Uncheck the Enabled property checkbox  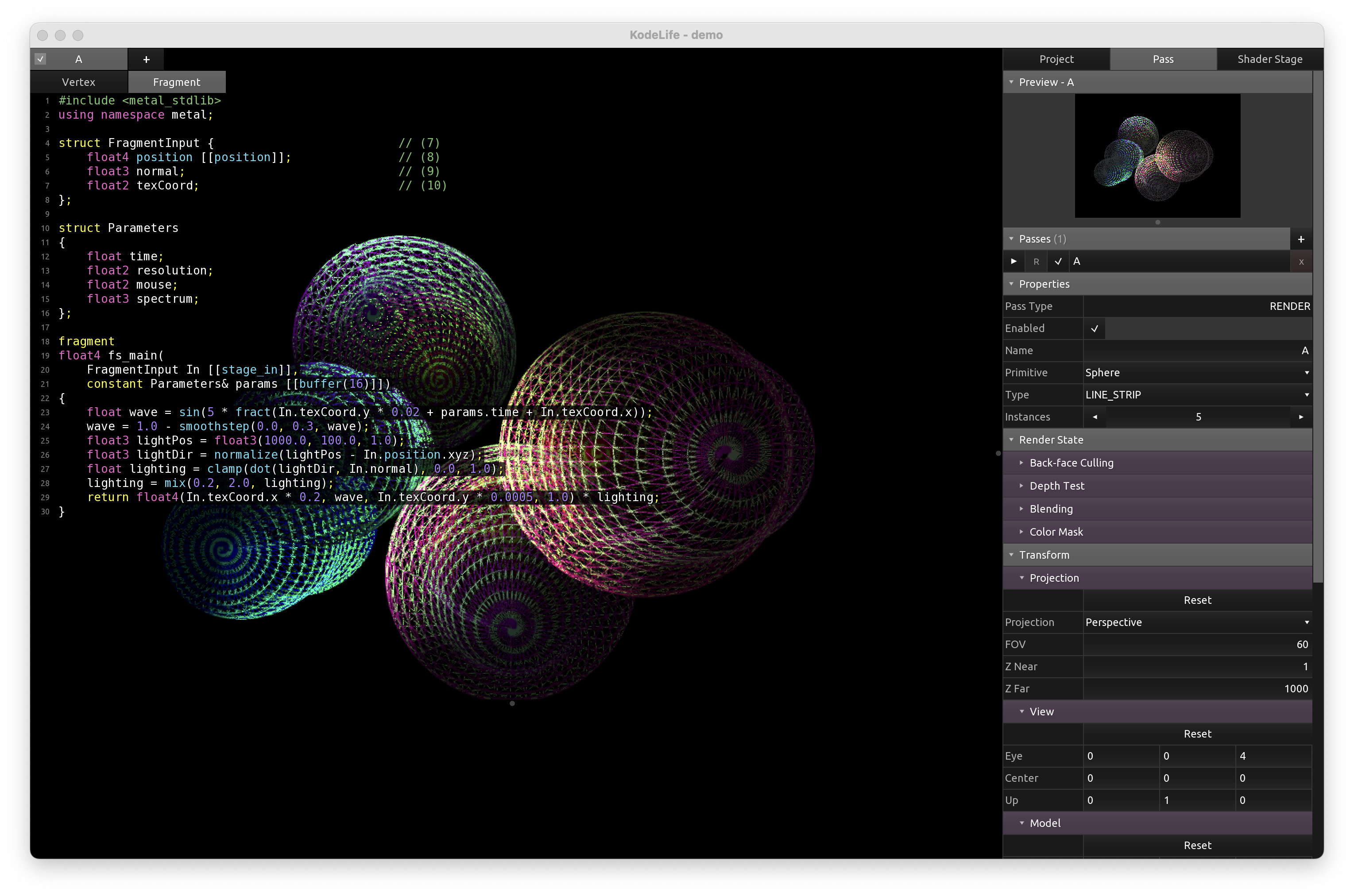(1095, 328)
